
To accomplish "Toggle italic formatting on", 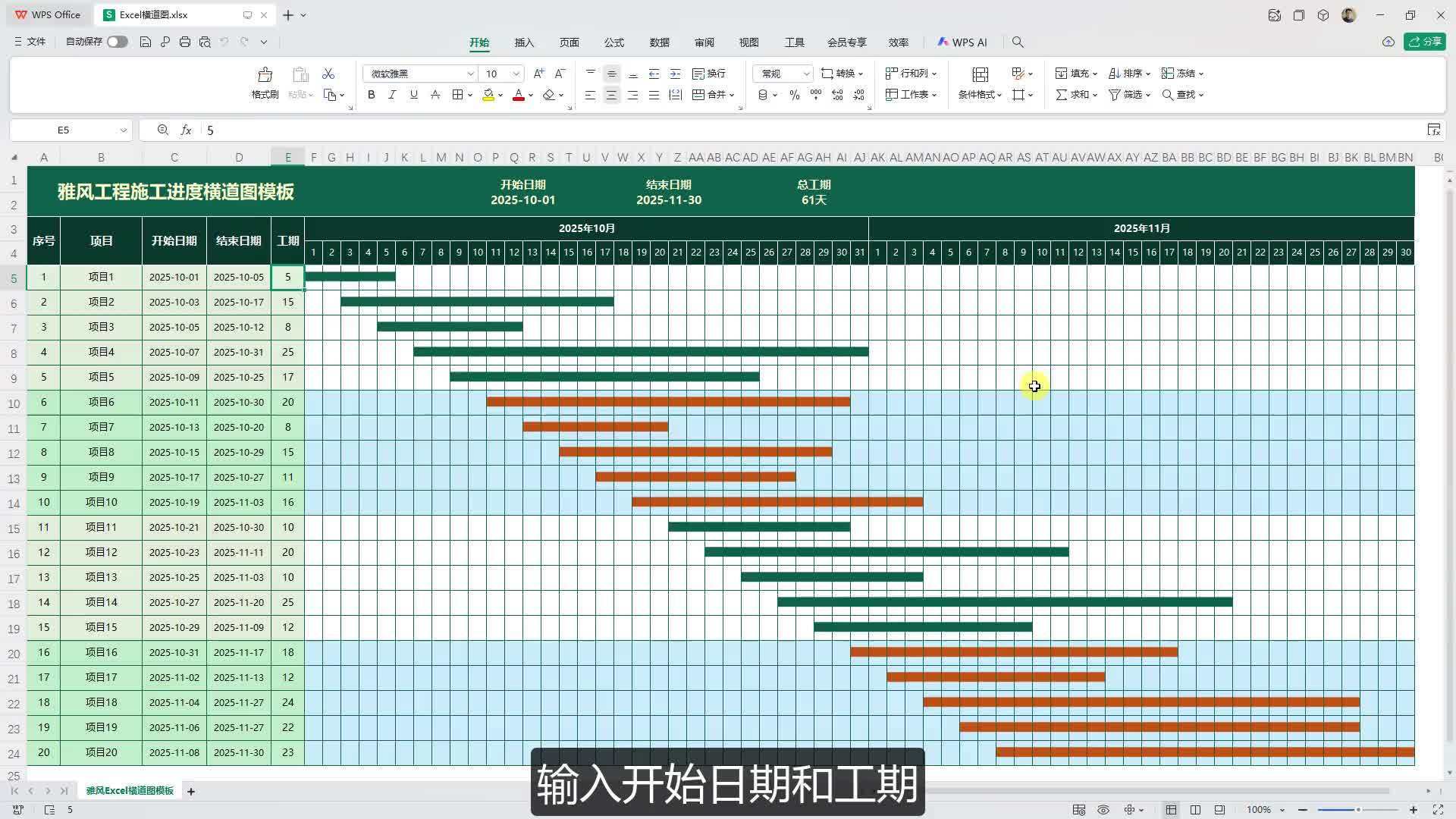I will click(x=392, y=95).
